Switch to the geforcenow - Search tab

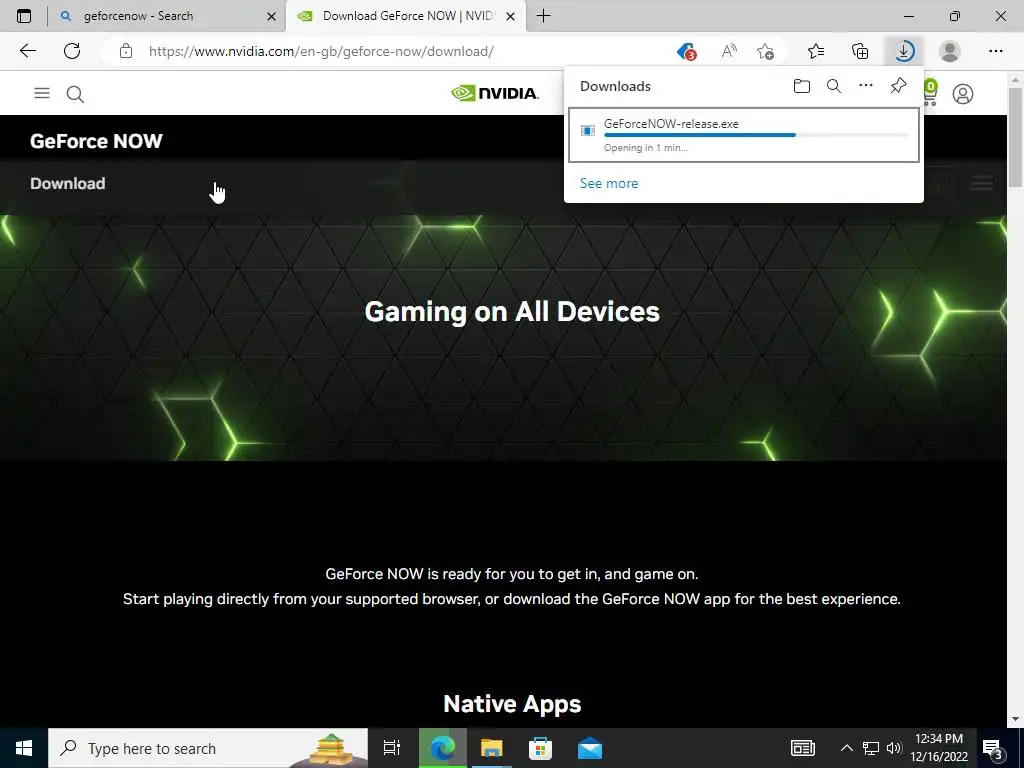[167, 16]
